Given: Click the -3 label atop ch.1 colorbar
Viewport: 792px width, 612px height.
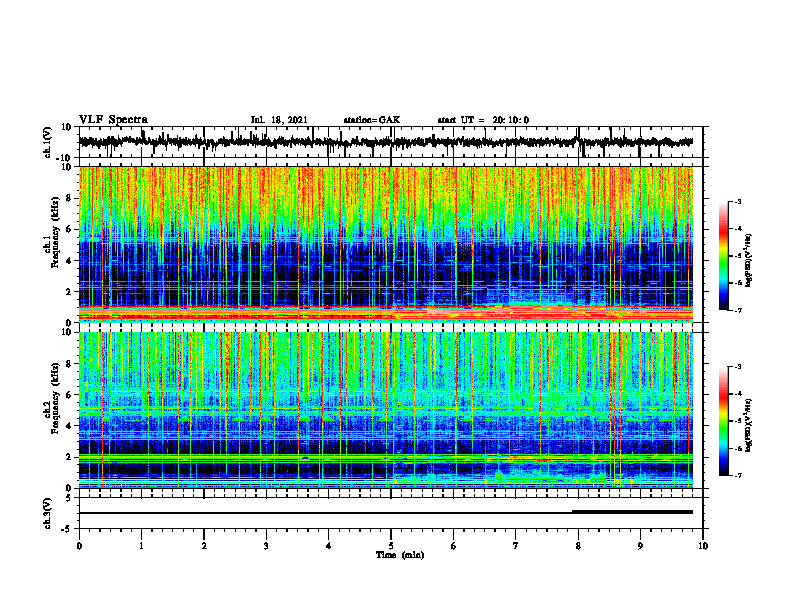Looking at the screenshot, I should (737, 201).
